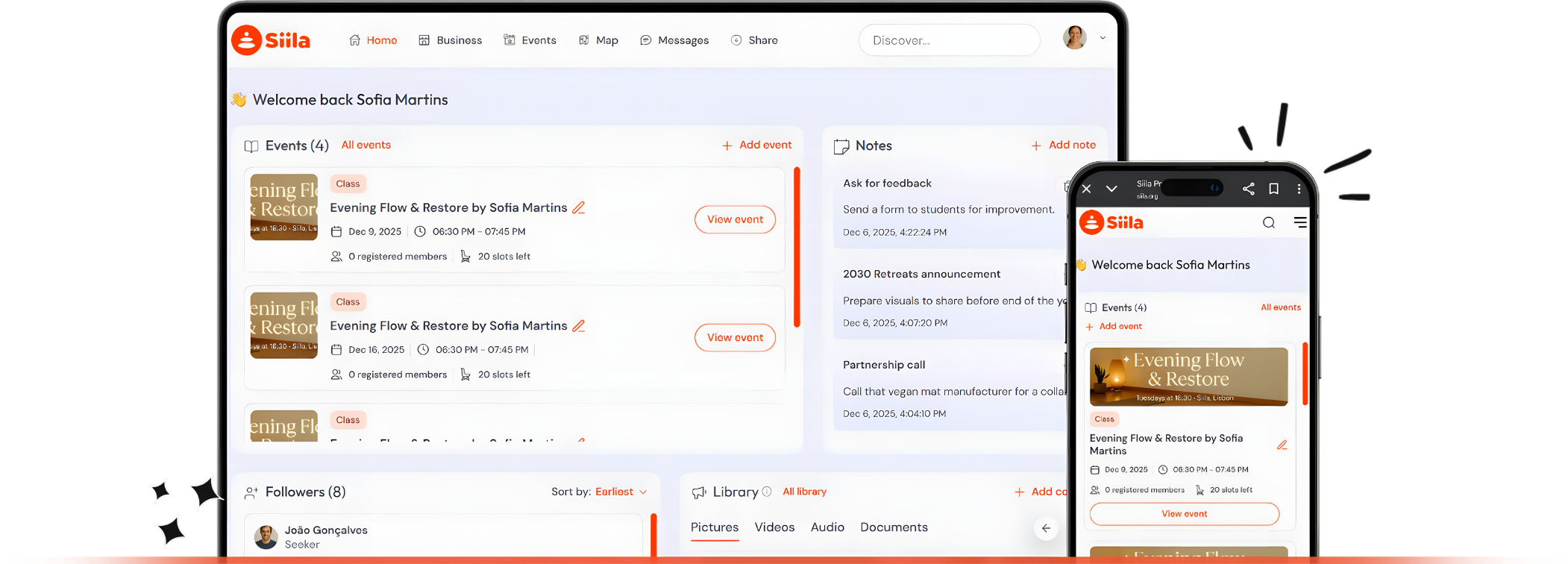Open the phone browser three-dot menu
1568x564 pixels.
click(x=1299, y=189)
